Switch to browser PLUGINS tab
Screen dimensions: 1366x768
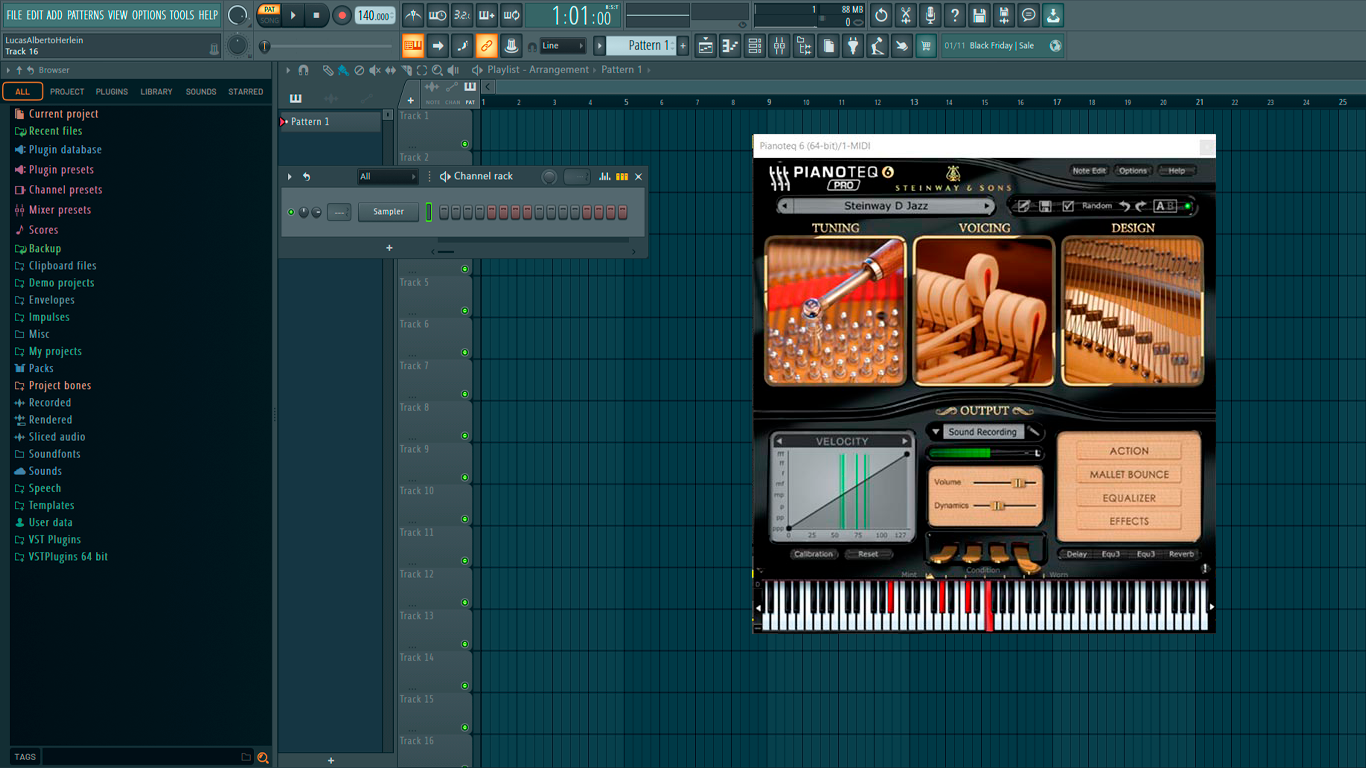[111, 91]
